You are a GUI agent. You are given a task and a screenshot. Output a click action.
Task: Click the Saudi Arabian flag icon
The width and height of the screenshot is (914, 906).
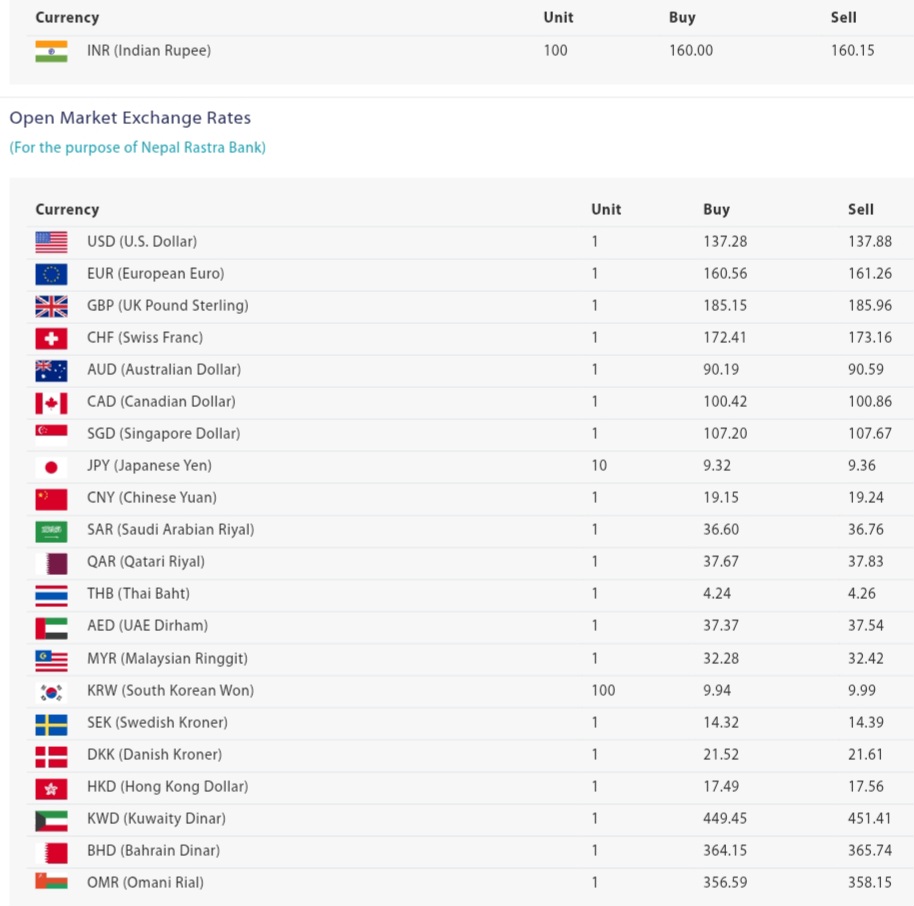click(51, 530)
